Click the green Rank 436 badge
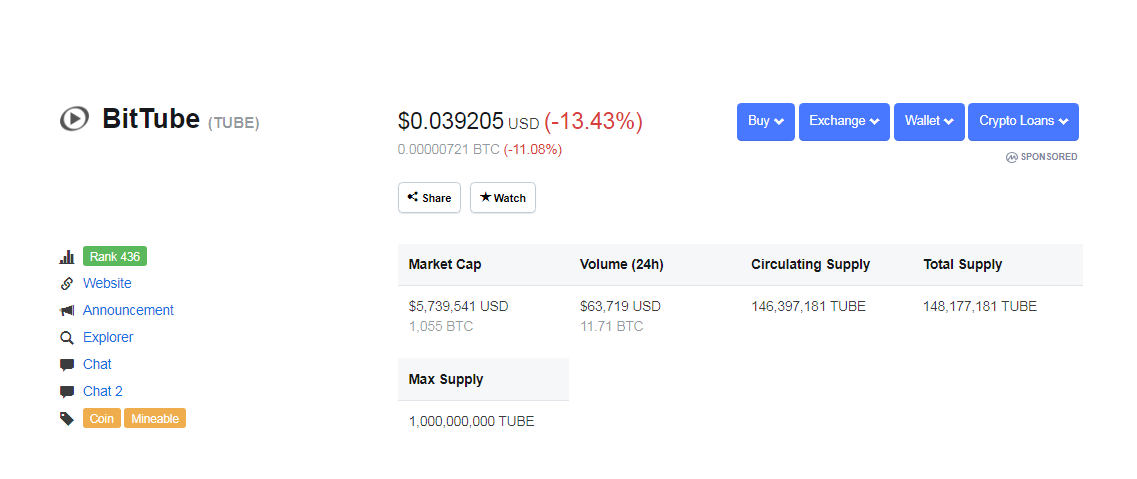Image resolution: width=1137 pixels, height=479 pixels. point(115,257)
